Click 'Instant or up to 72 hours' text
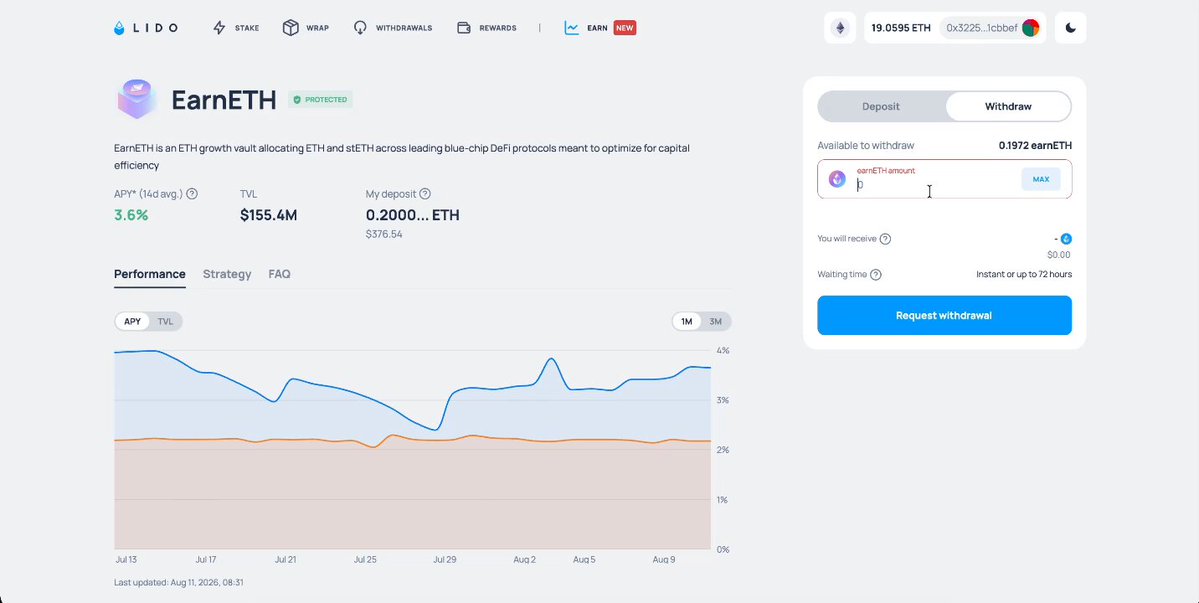Viewport: 1199px width, 603px height. click(x=1024, y=274)
